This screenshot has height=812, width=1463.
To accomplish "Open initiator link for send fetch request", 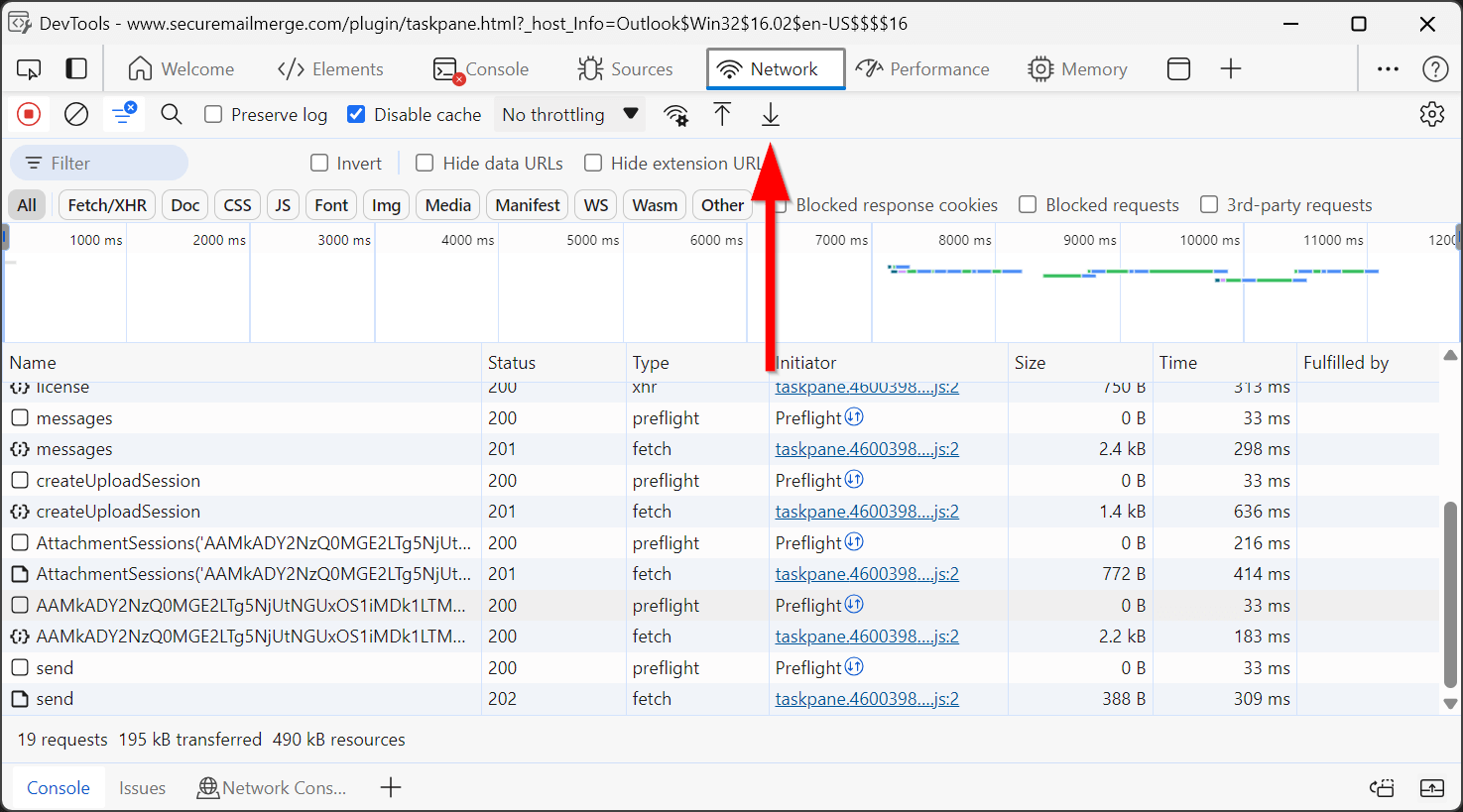I will 866,699.
